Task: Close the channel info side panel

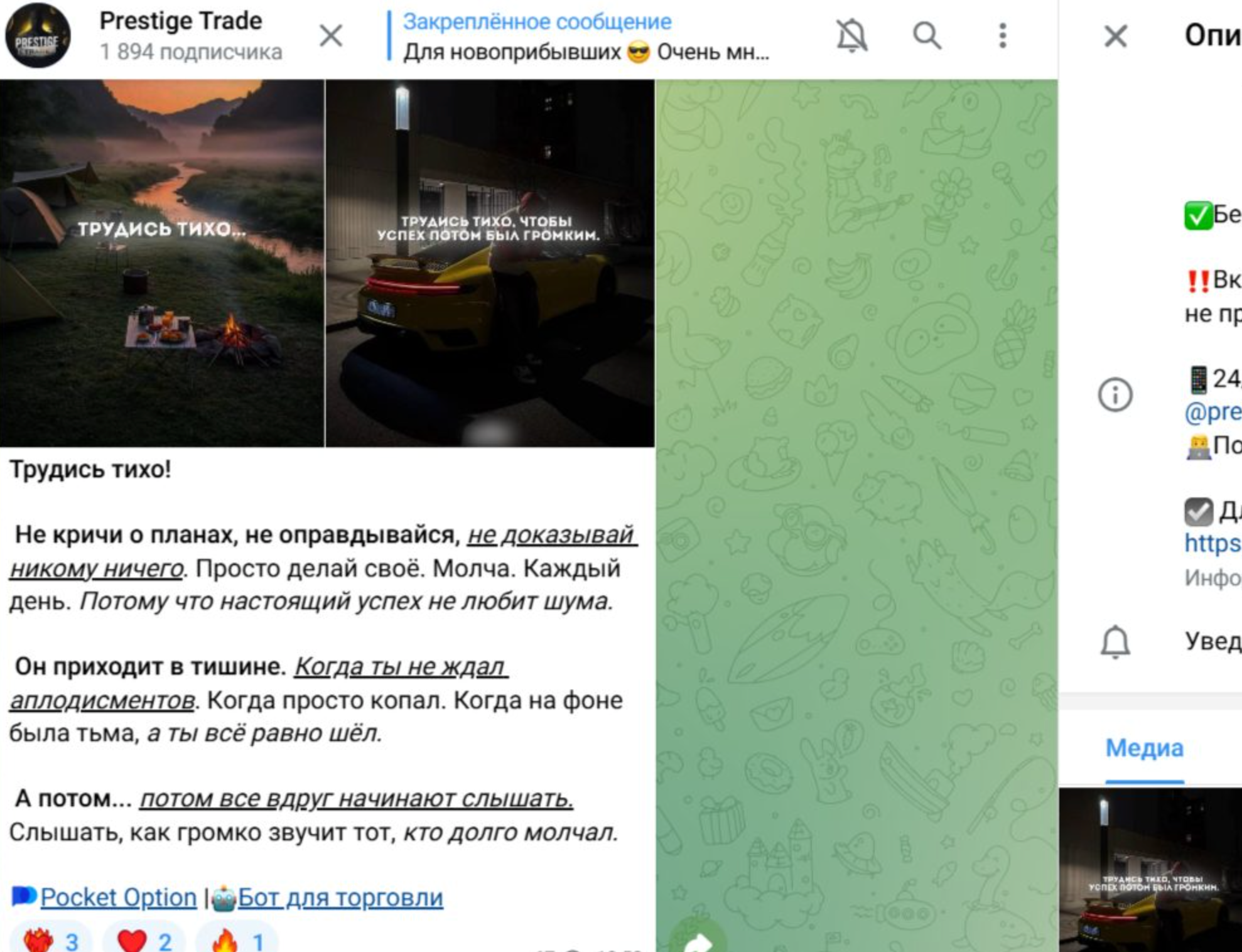Action: pyautogui.click(x=1116, y=36)
